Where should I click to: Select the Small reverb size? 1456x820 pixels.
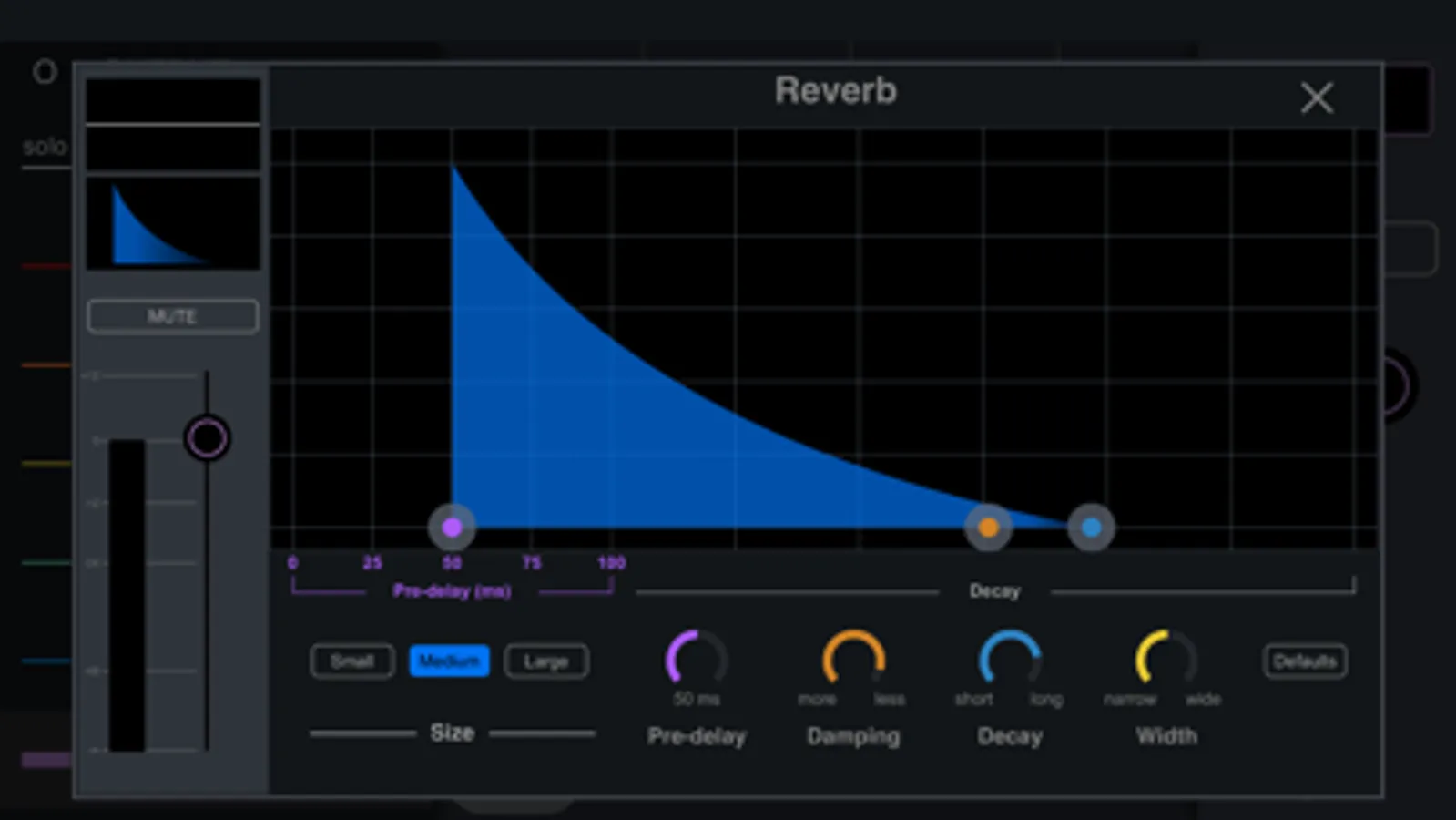pos(352,661)
